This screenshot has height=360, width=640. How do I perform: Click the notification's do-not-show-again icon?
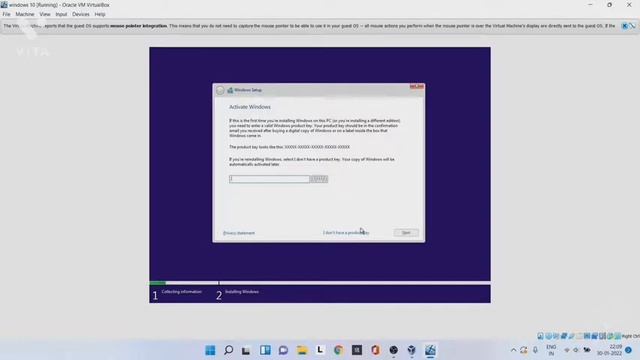(633, 26)
